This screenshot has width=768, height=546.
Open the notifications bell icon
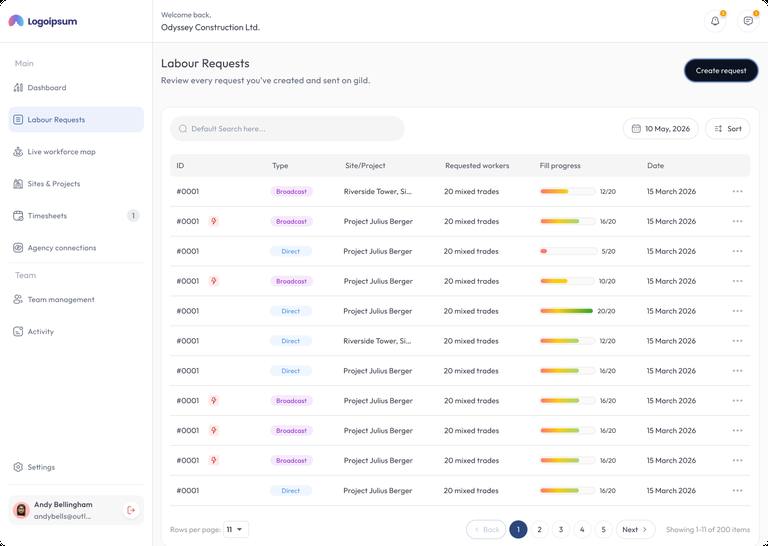pos(715,21)
